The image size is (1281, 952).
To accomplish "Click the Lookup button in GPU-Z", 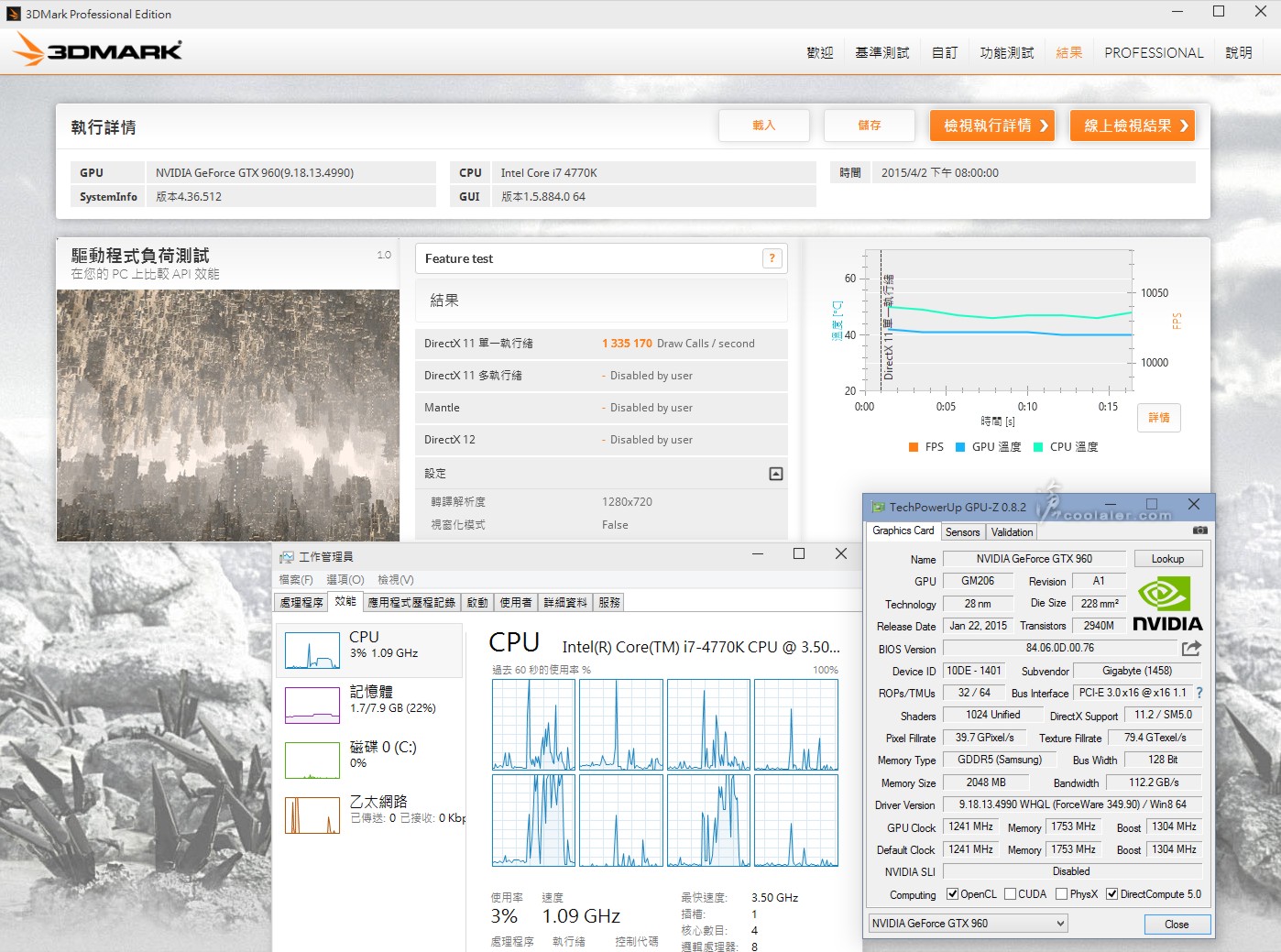I will coord(1167,559).
